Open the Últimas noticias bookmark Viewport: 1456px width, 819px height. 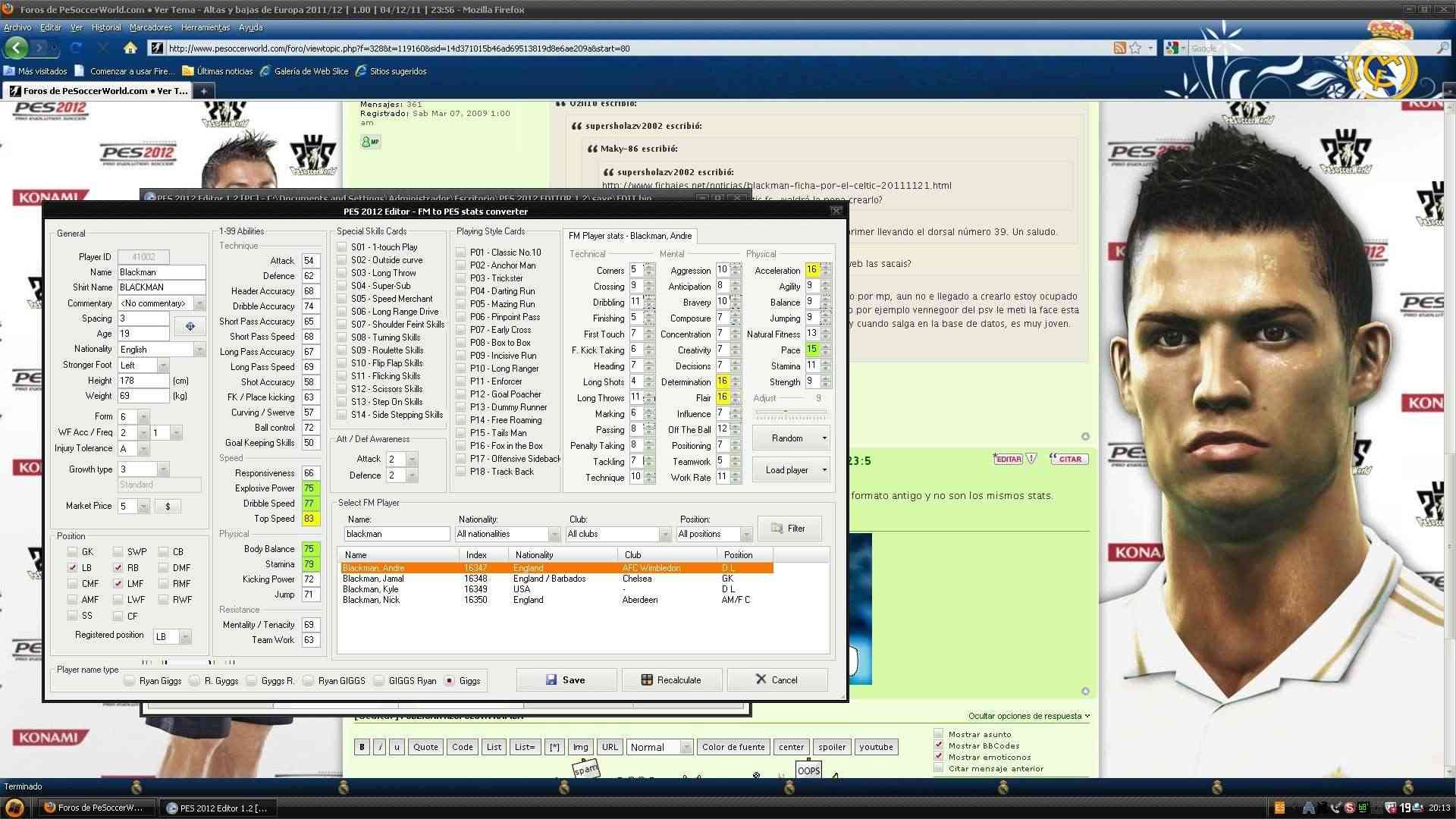point(218,71)
